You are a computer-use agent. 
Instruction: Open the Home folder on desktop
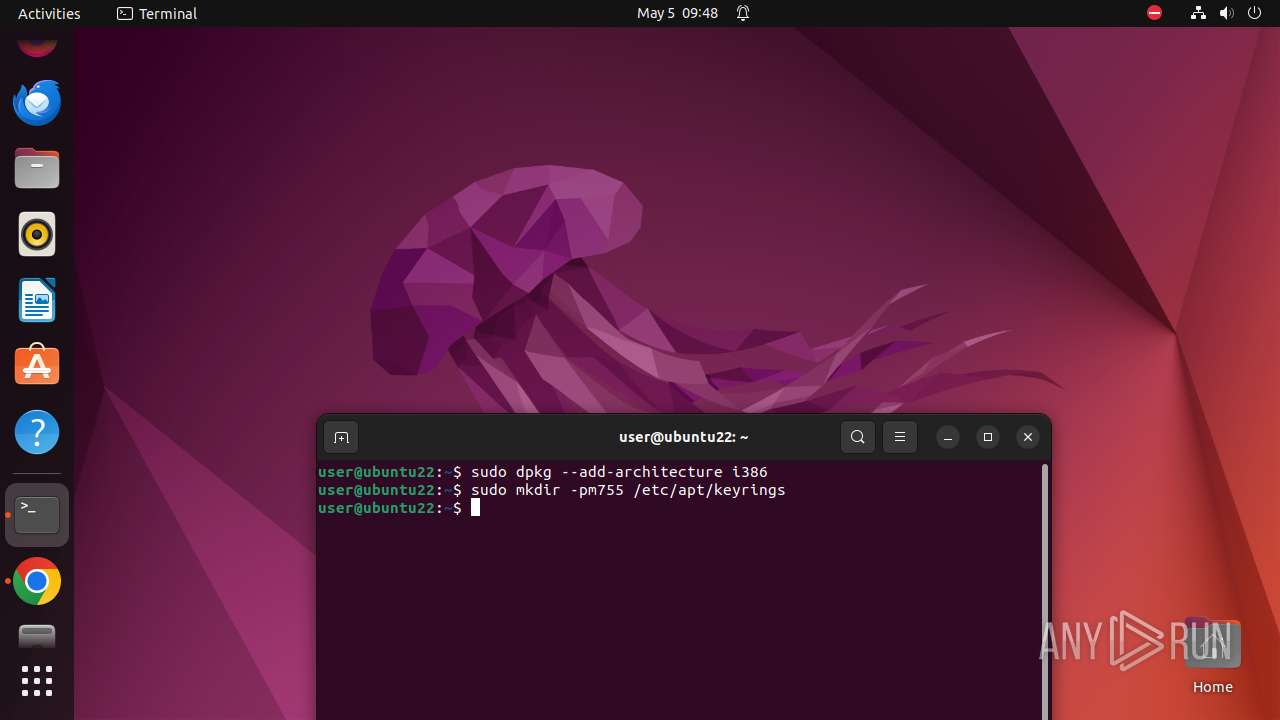point(1212,655)
